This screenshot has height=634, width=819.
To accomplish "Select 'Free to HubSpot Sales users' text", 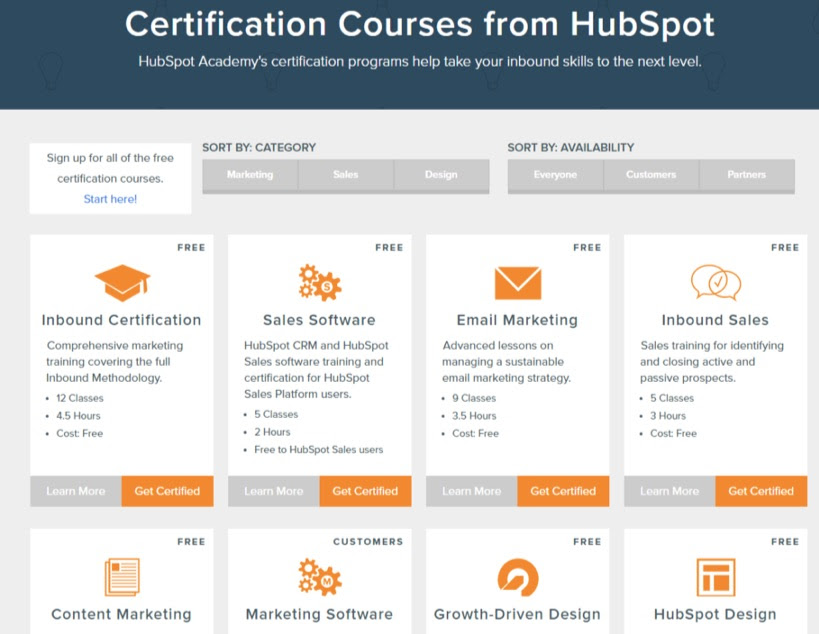I will pyautogui.click(x=319, y=450).
